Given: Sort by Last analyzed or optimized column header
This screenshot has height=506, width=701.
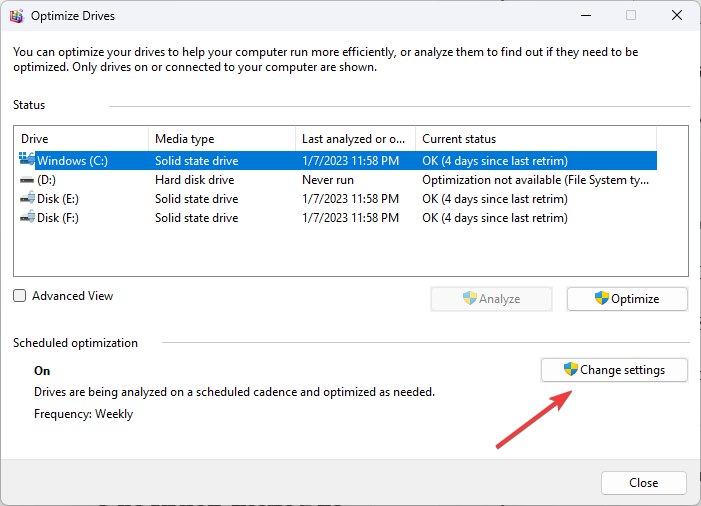Looking at the screenshot, I should [355, 139].
